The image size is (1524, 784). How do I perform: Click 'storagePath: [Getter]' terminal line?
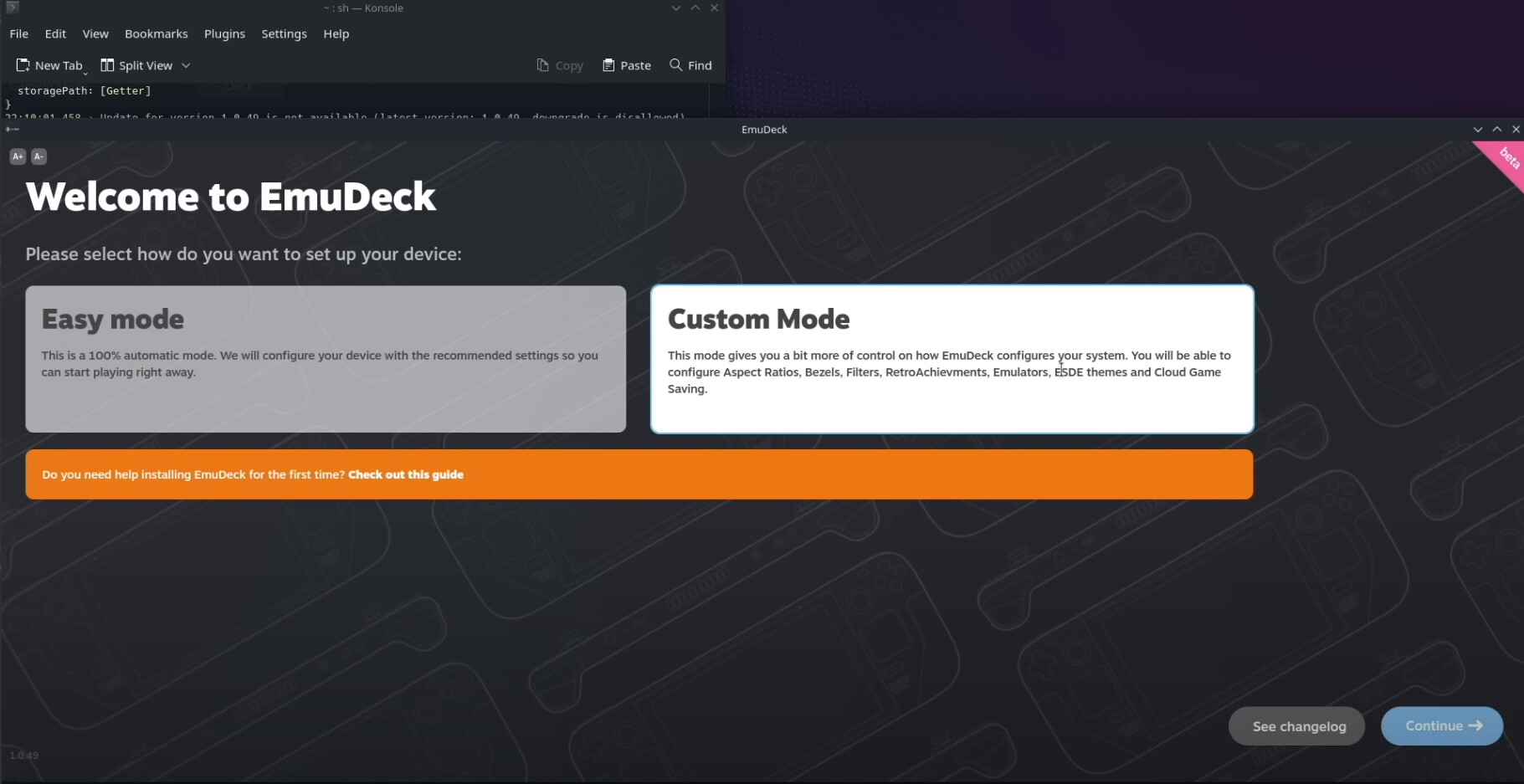[x=84, y=90]
